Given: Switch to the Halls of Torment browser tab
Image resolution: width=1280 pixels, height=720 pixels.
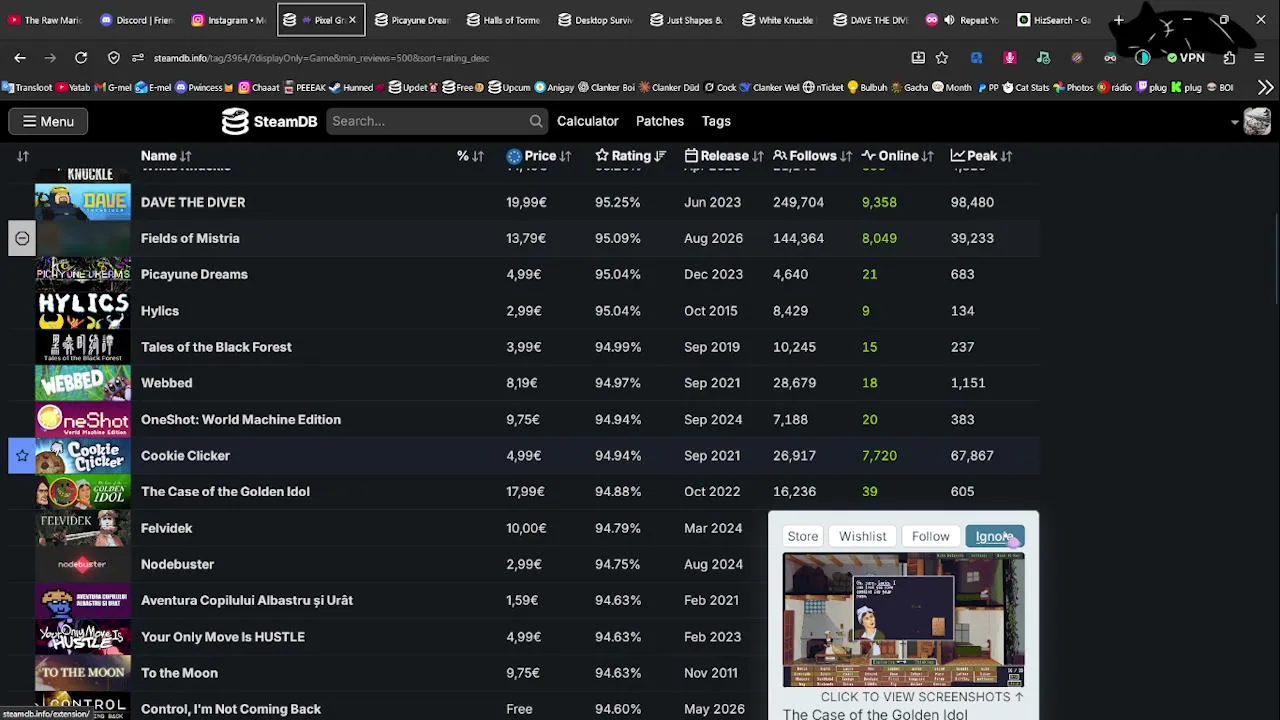Looking at the screenshot, I should (502, 20).
